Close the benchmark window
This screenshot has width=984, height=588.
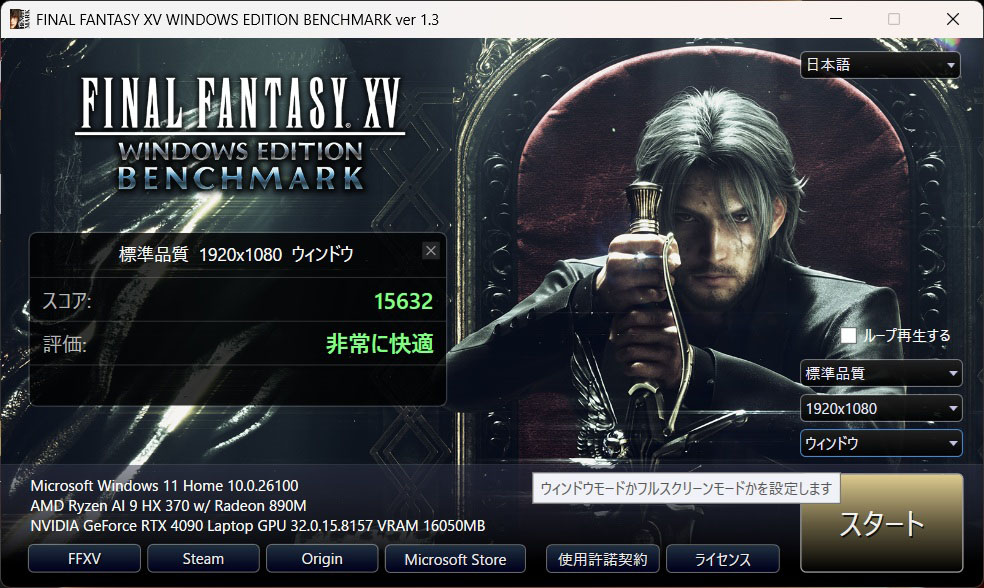953,19
